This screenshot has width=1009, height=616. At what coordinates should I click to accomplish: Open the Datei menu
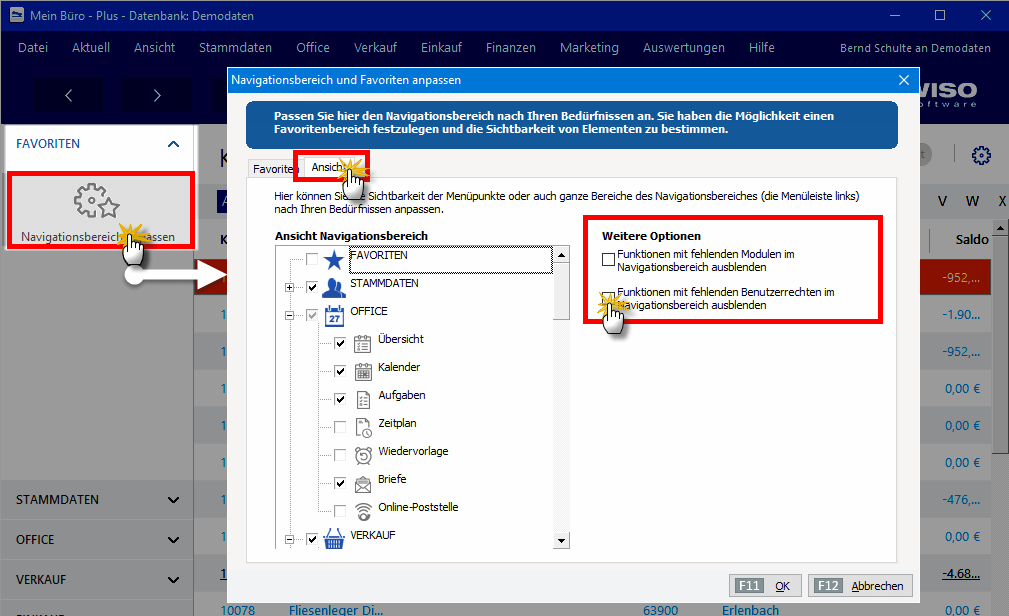tap(33, 48)
